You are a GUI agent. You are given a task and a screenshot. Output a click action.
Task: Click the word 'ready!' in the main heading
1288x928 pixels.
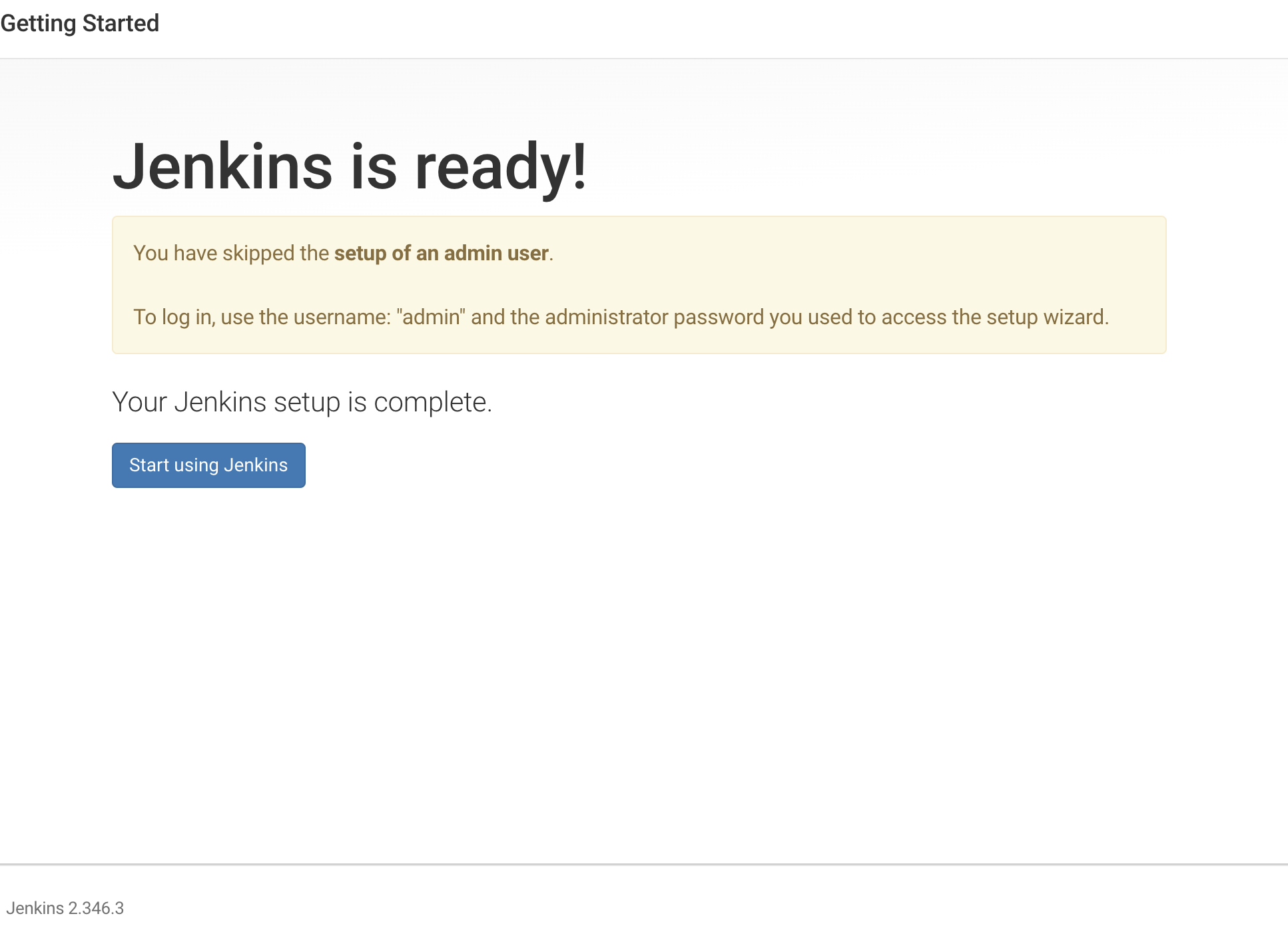501,166
